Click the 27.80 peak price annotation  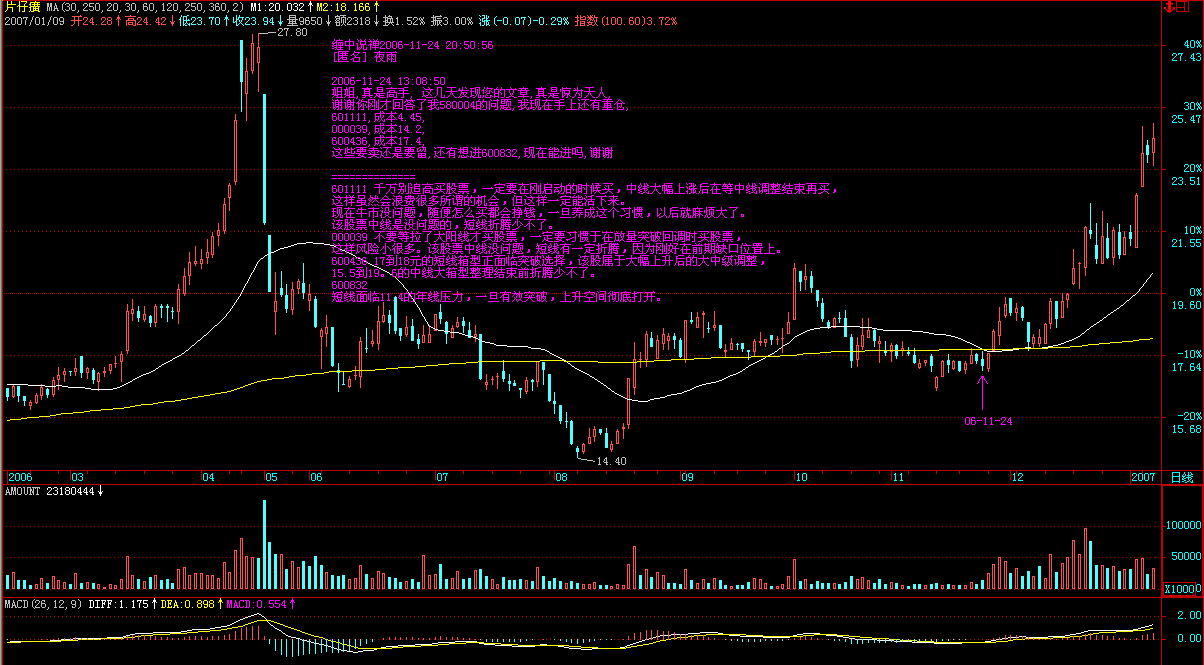(291, 33)
